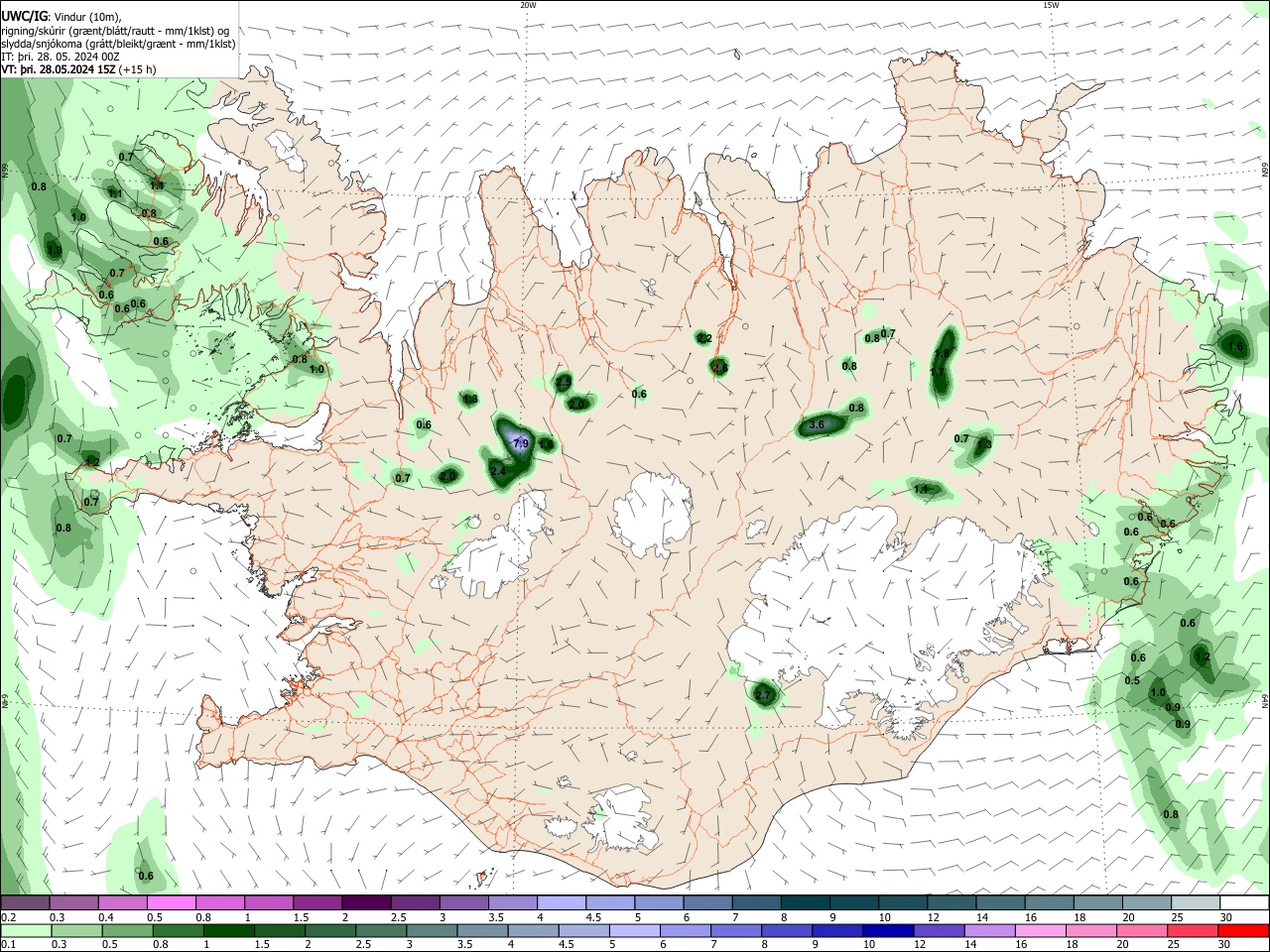The height and width of the screenshot is (952, 1270).
Task: Click the rigning/skúrir legend description line
Action: 115,31
